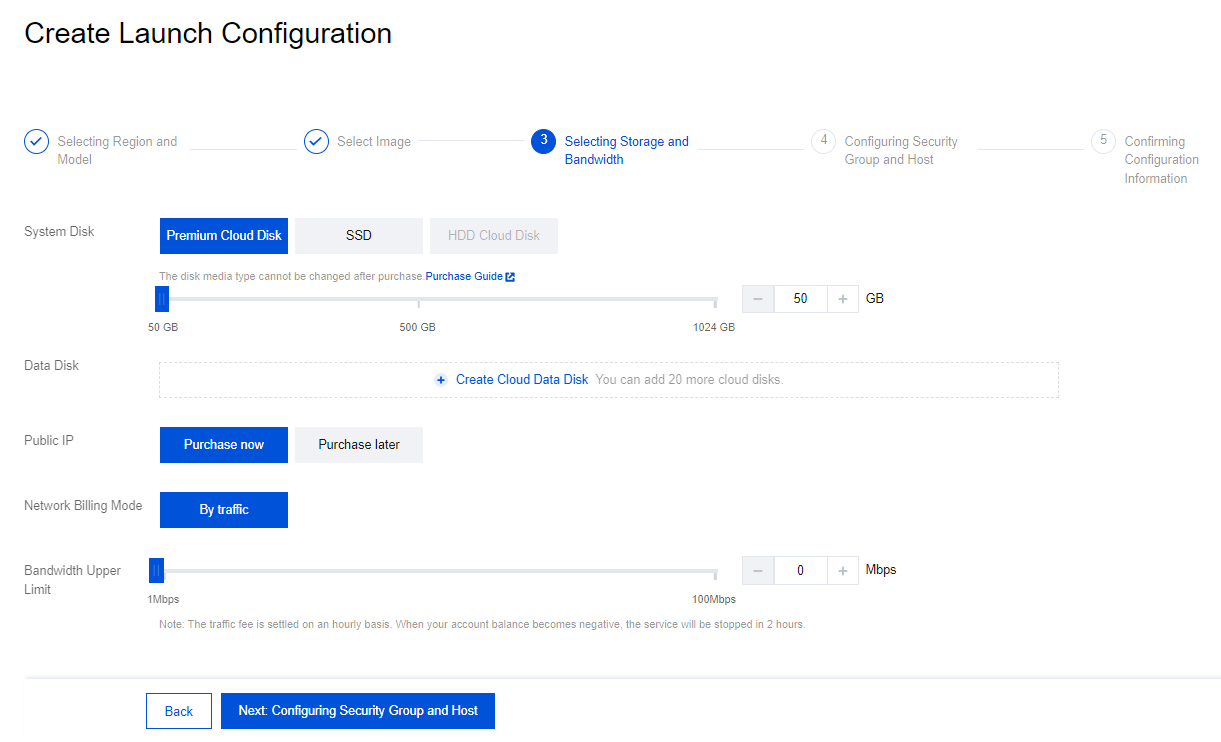Click the 1024 GB slider label
The width and height of the screenshot is (1221, 742).
pos(714,328)
